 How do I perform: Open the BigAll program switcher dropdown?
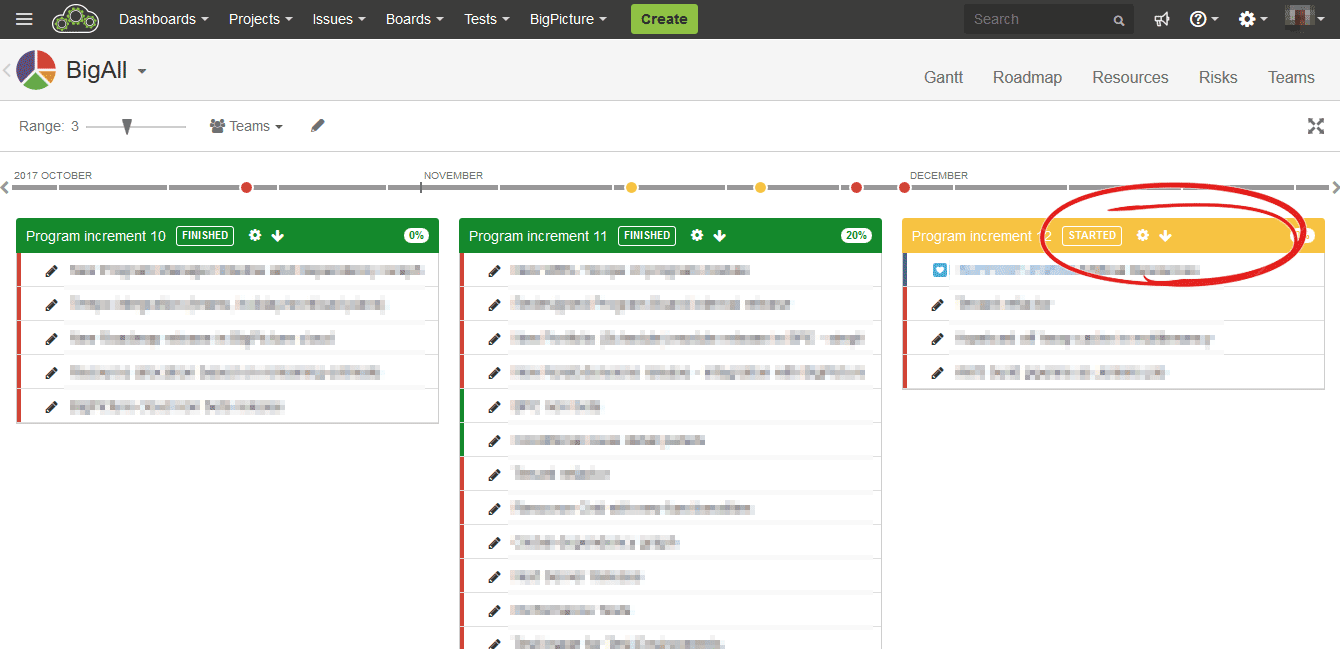(142, 71)
